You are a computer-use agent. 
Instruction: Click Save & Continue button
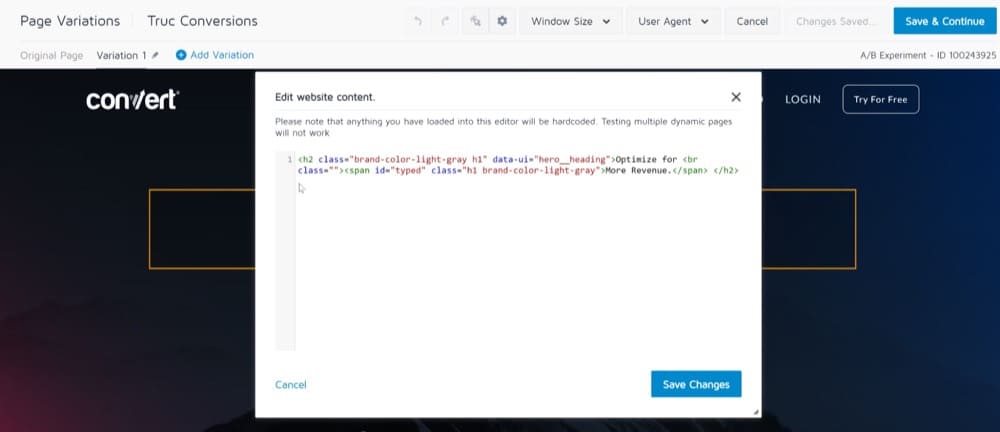tap(944, 21)
